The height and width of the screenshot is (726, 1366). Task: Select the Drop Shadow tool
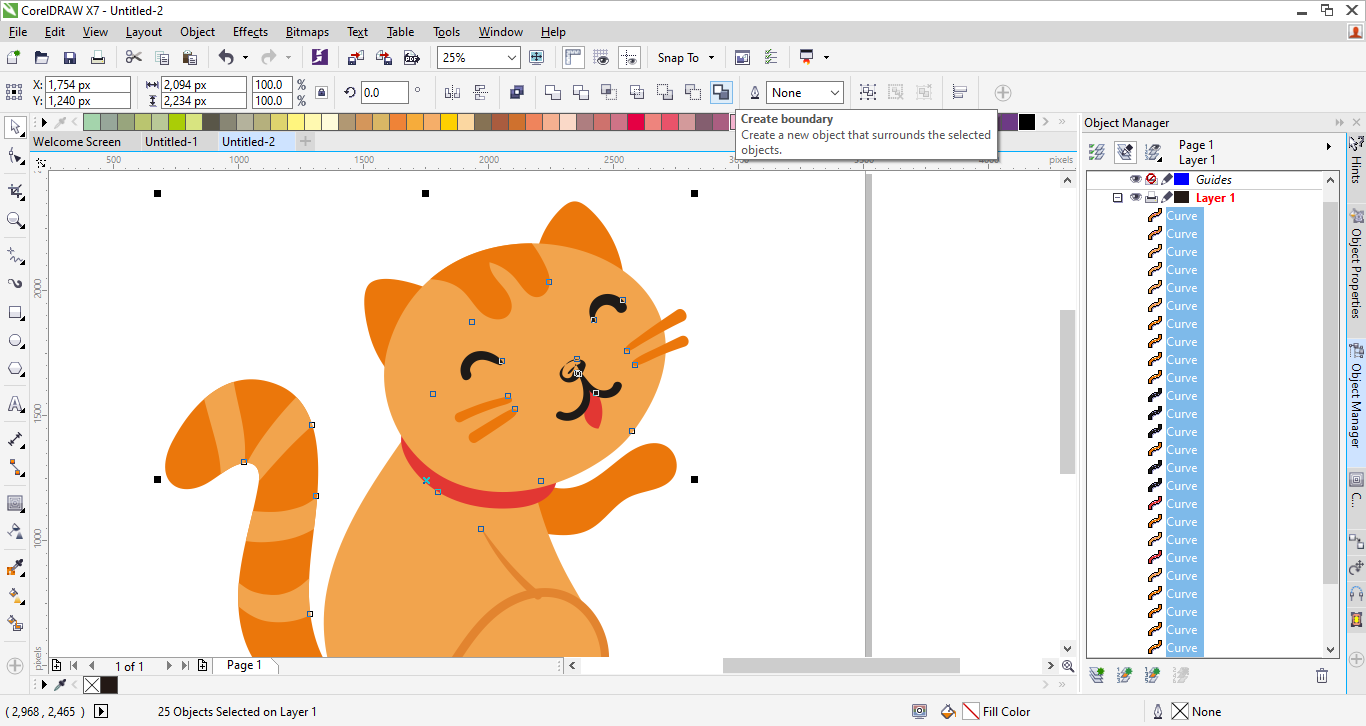pyautogui.click(x=15, y=503)
